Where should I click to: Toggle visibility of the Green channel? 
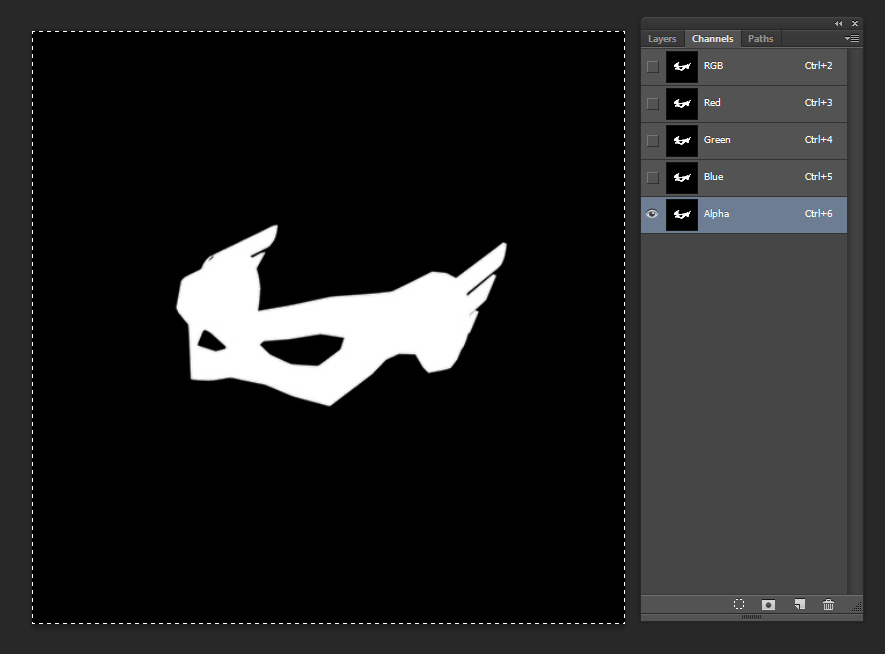652,141
